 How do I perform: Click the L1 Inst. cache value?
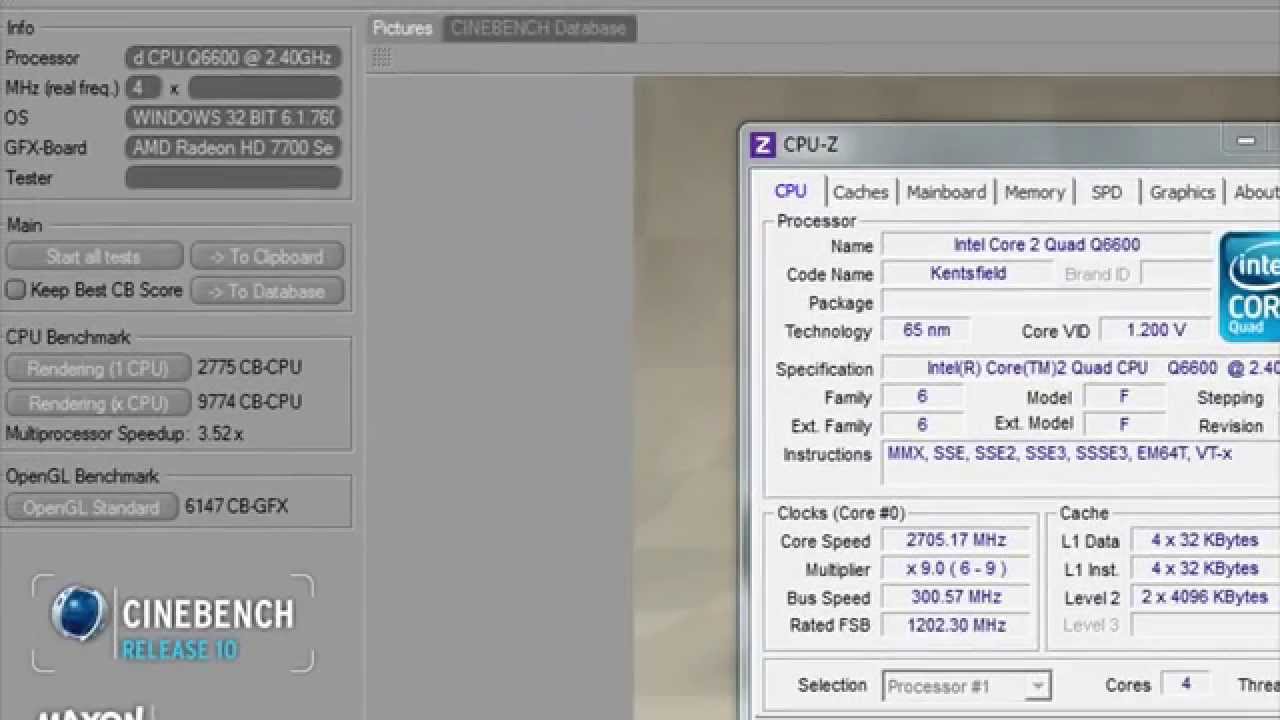(x=1205, y=568)
